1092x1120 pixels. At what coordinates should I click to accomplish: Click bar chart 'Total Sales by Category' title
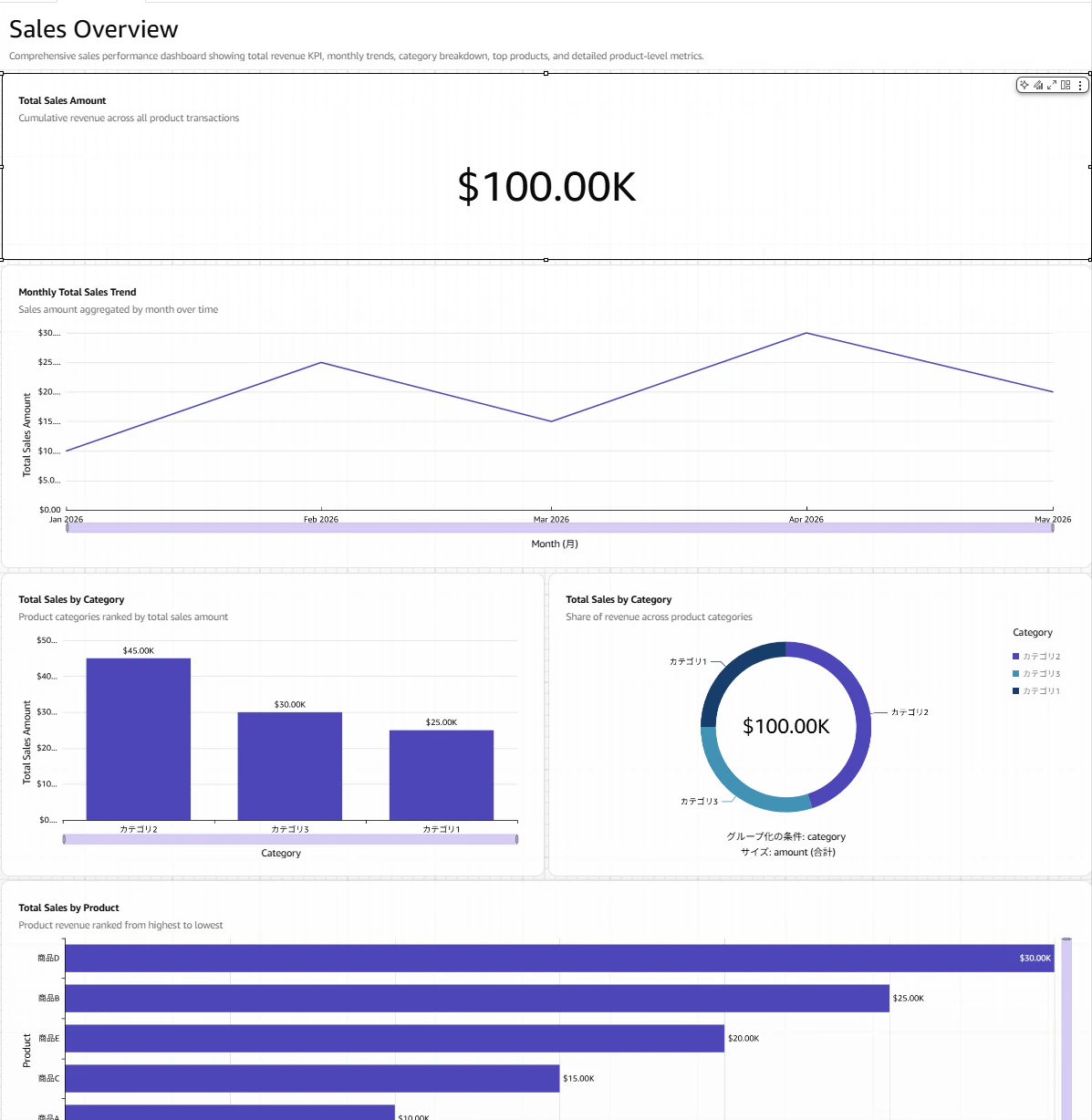pos(71,599)
